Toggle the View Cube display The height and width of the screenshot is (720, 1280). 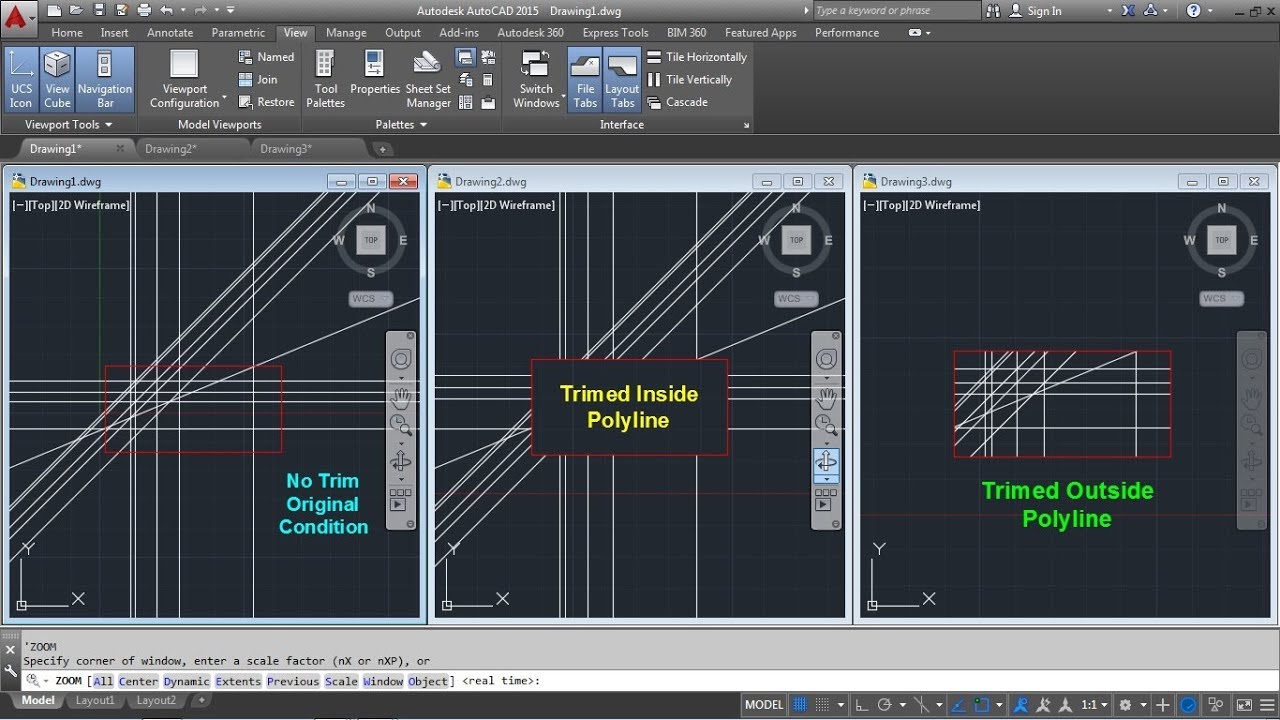[57, 79]
